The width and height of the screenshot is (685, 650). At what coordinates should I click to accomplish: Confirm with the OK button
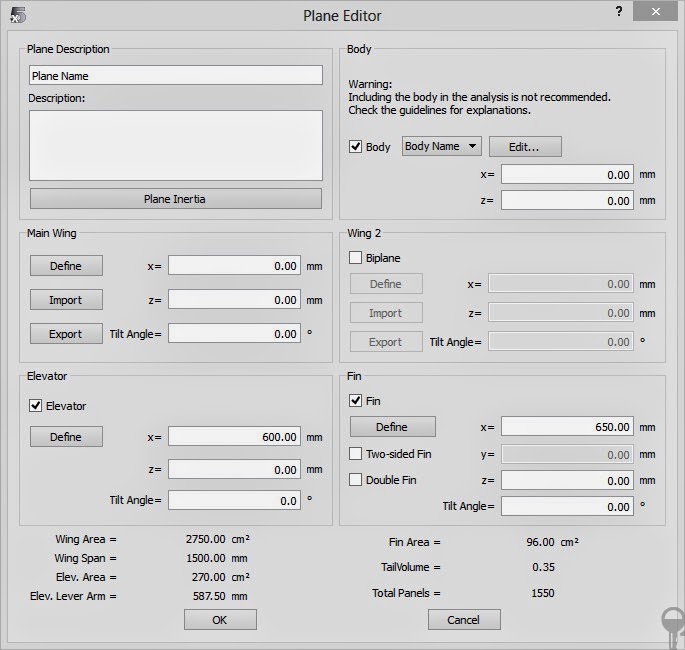point(220,620)
